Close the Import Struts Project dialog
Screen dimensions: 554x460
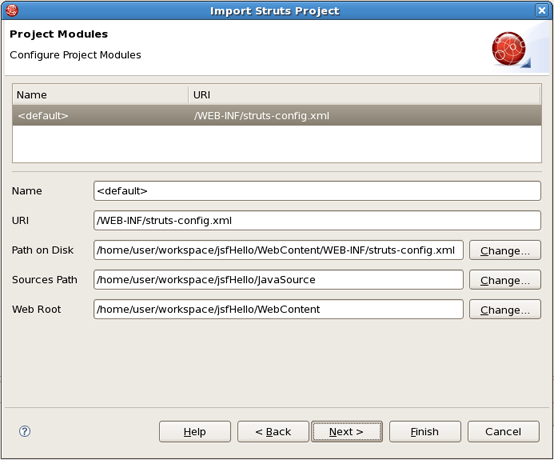pos(542,10)
